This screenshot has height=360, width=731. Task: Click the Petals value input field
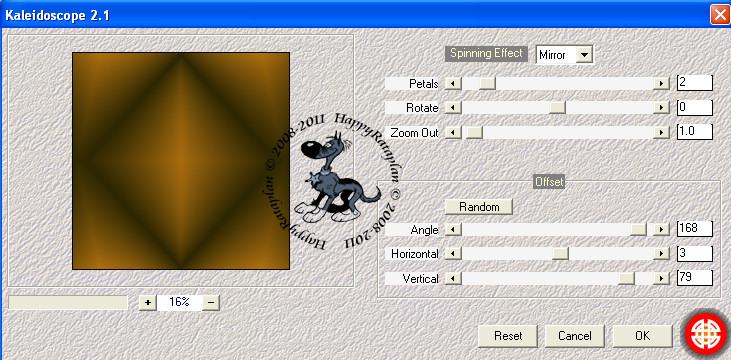[x=695, y=83]
